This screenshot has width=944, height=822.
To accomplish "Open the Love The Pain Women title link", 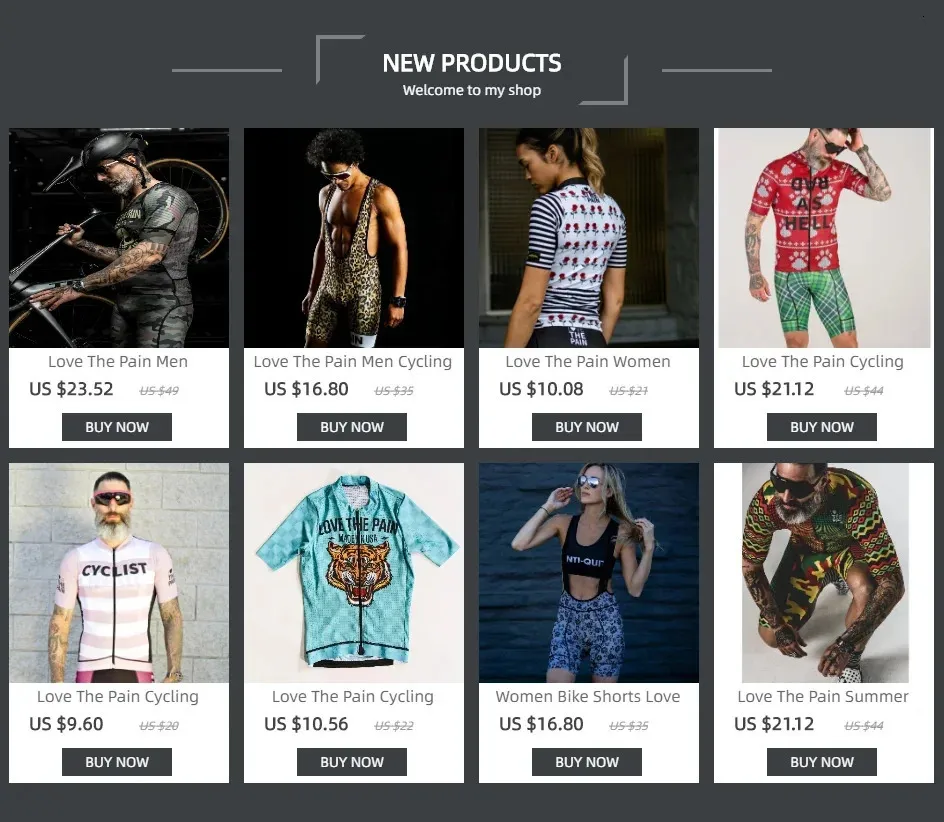I will tap(588, 362).
